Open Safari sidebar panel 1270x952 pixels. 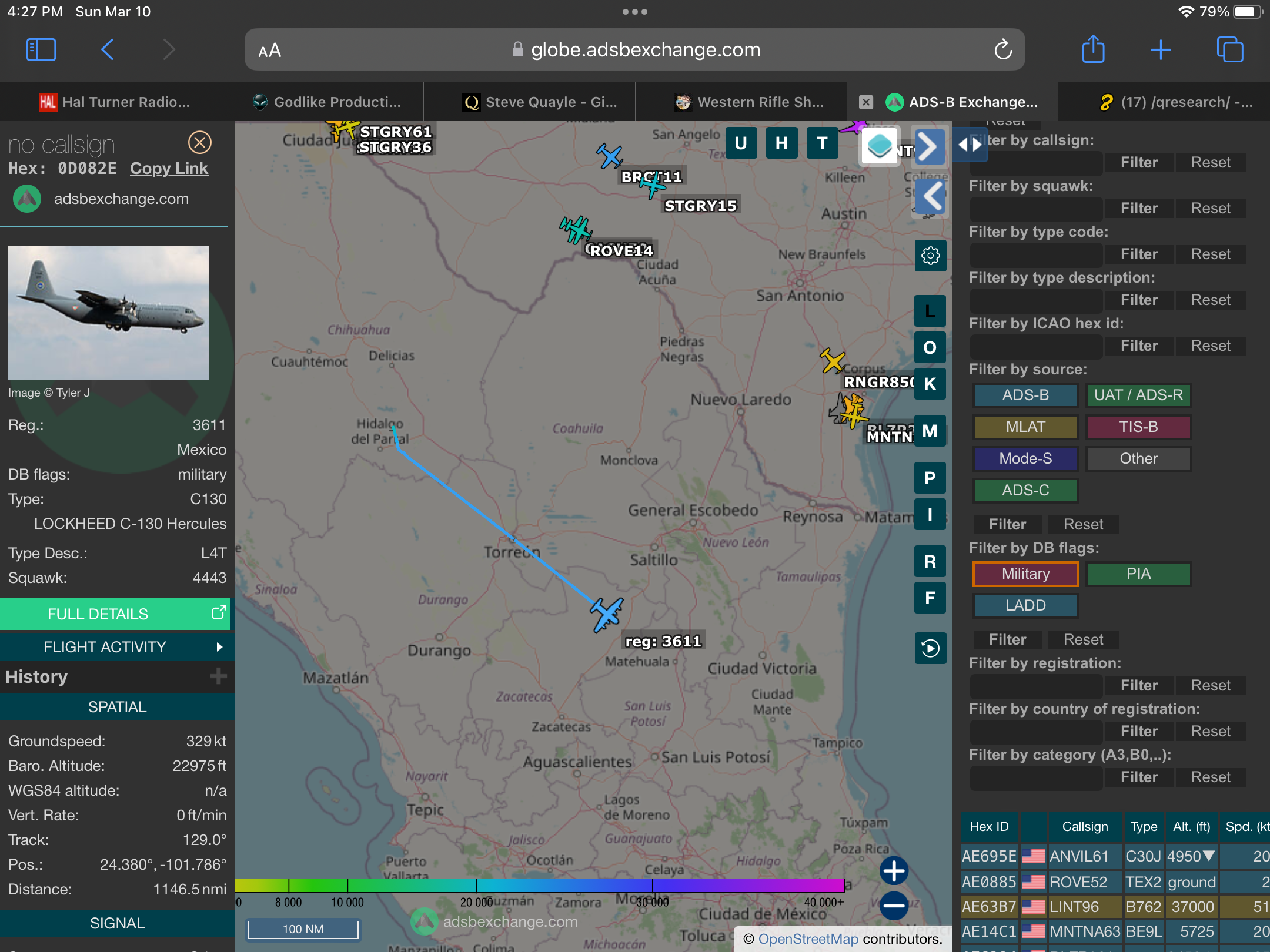point(41,50)
